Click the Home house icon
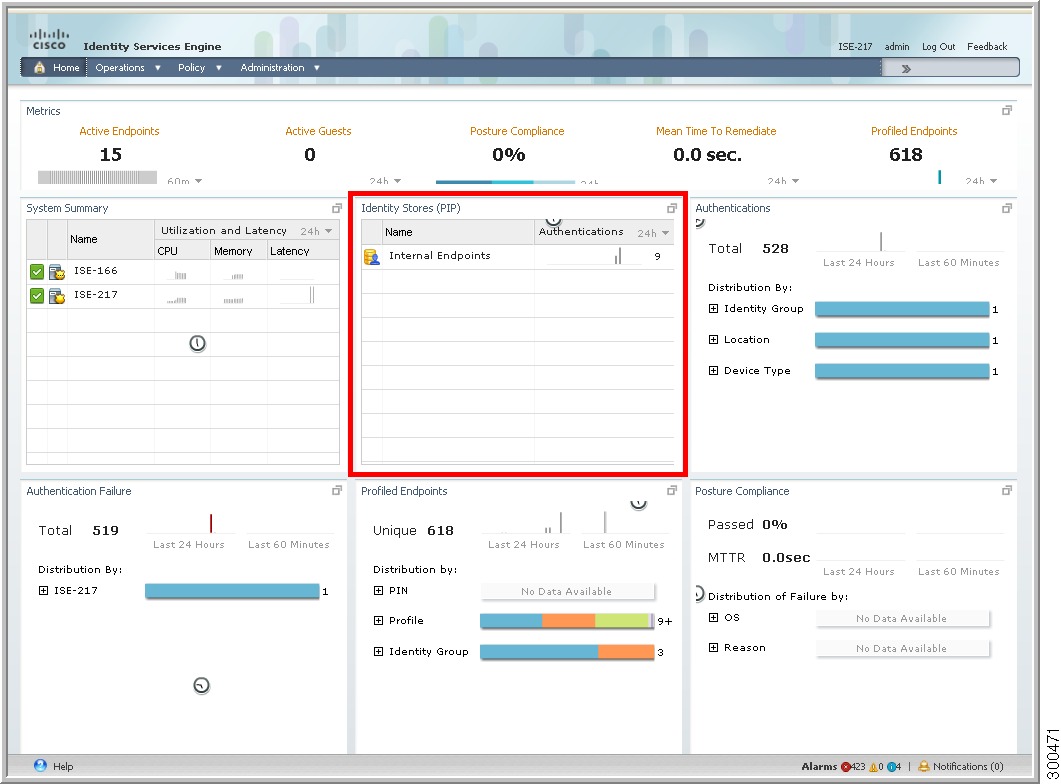This screenshot has width=1061, height=784. pos(39,68)
